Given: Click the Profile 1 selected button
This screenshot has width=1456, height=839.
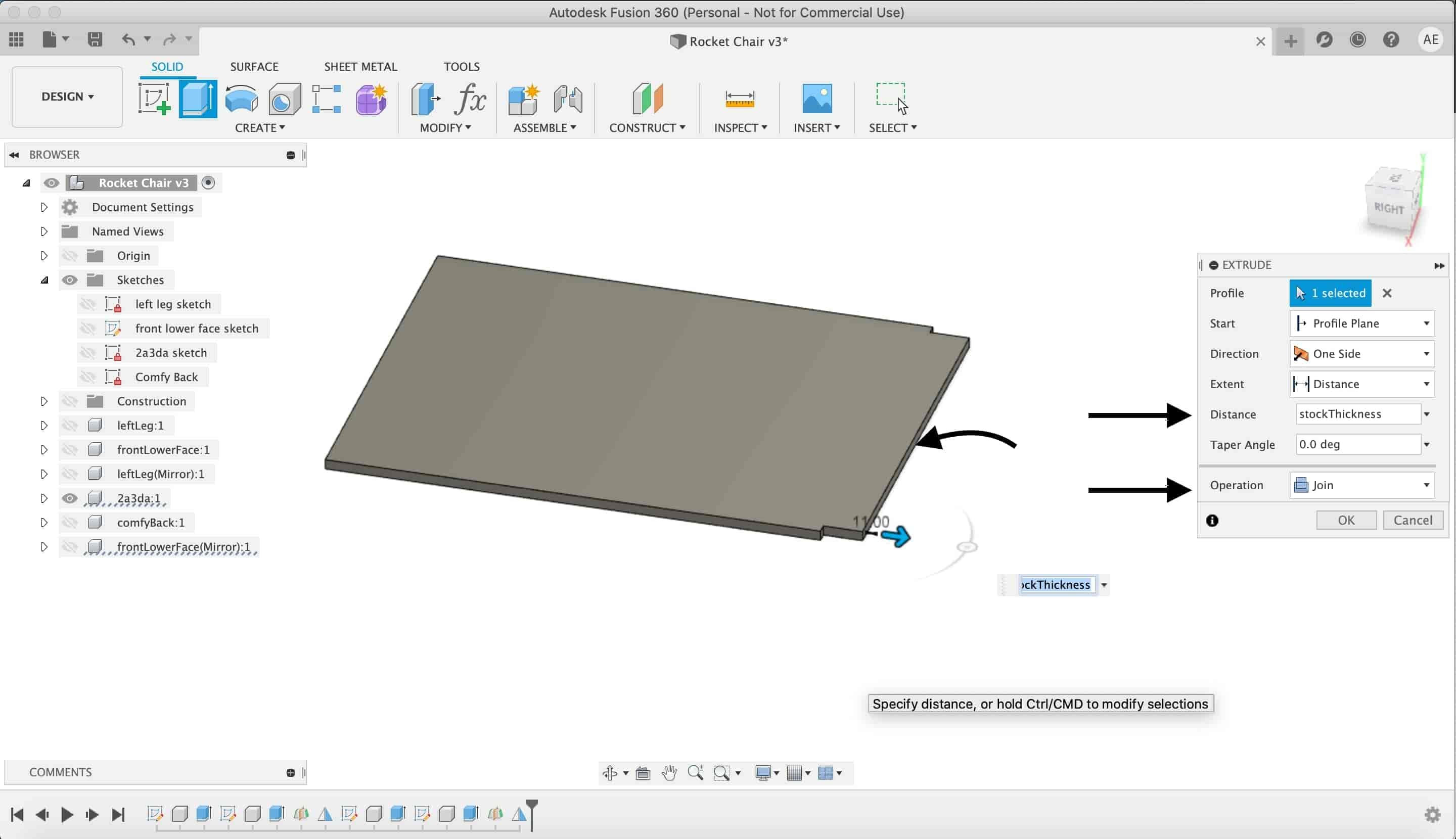Looking at the screenshot, I should [x=1330, y=293].
